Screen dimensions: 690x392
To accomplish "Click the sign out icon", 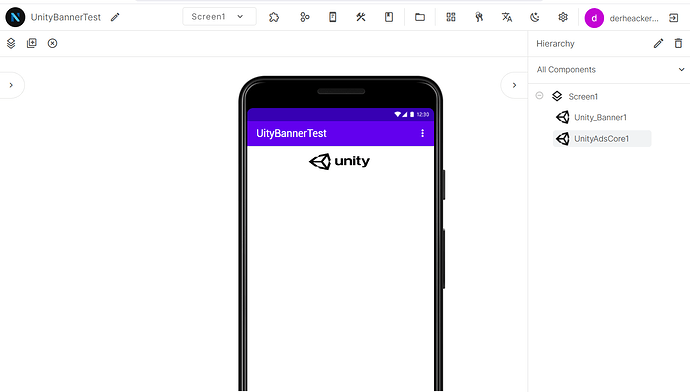I will pos(673,18).
